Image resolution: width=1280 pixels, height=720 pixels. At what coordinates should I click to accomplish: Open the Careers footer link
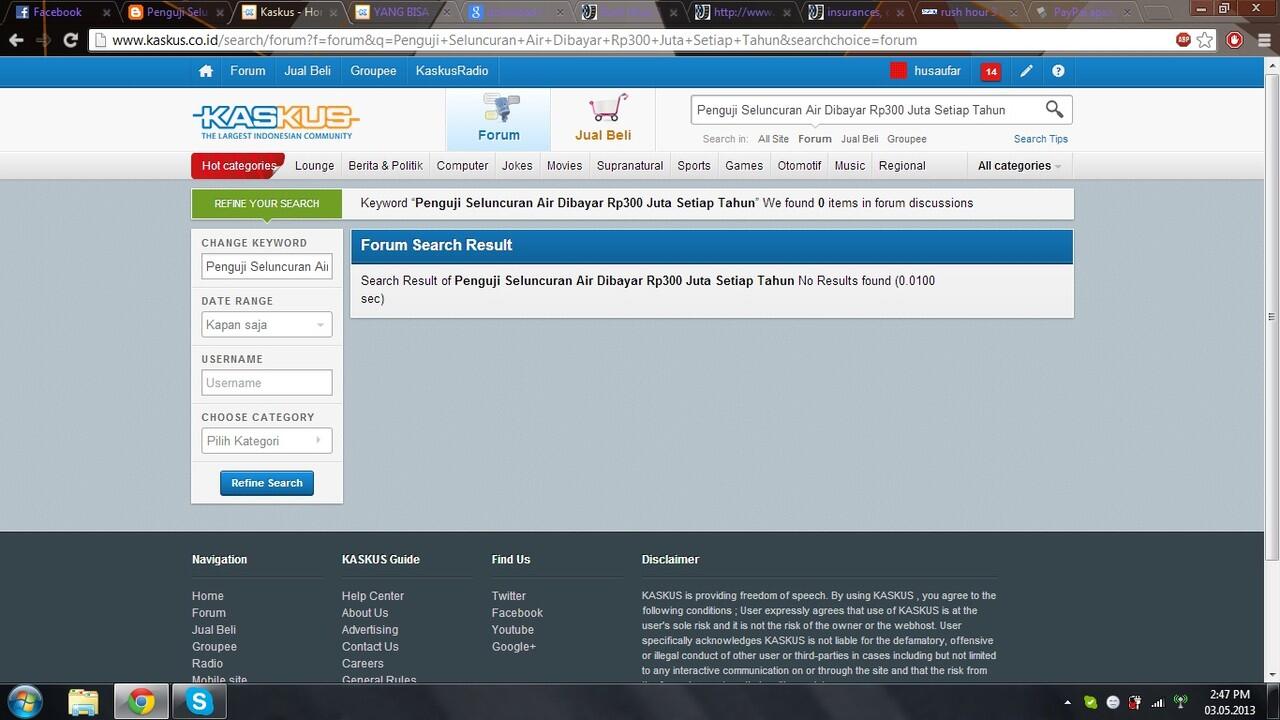click(x=363, y=664)
